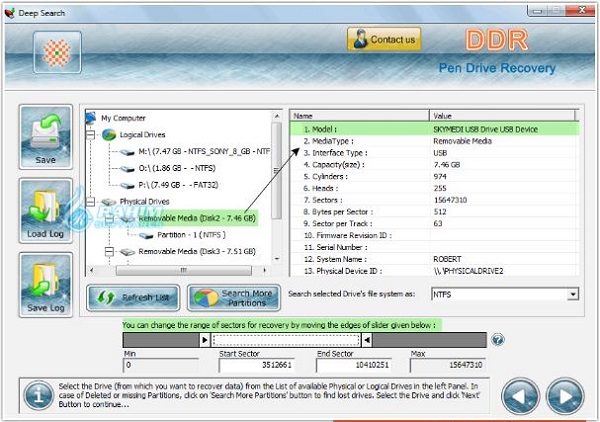Click the Save button with drive icon
This screenshot has height=422, width=600.
click(46, 137)
